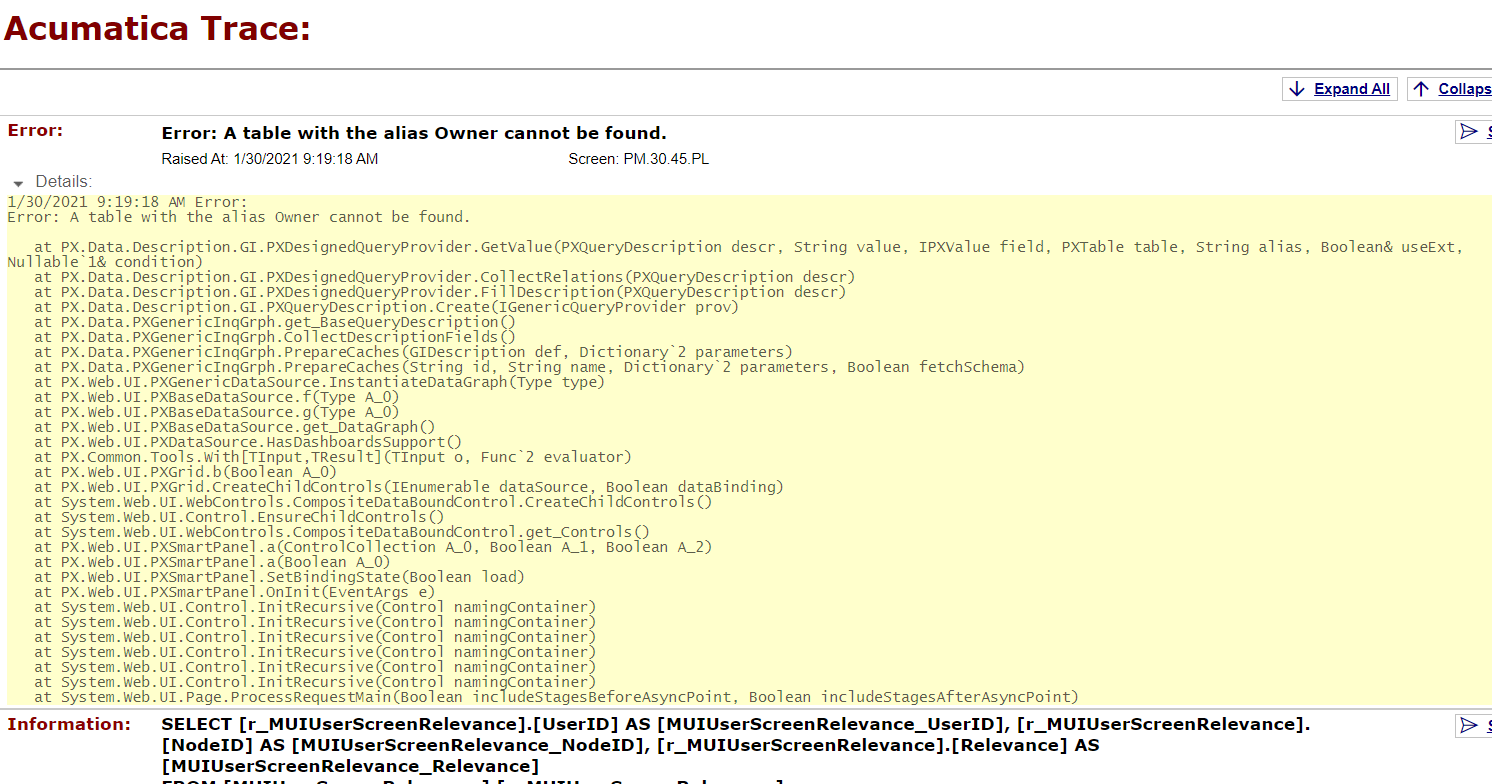Click the 'A table with the alias Owner' error message

(x=414, y=133)
